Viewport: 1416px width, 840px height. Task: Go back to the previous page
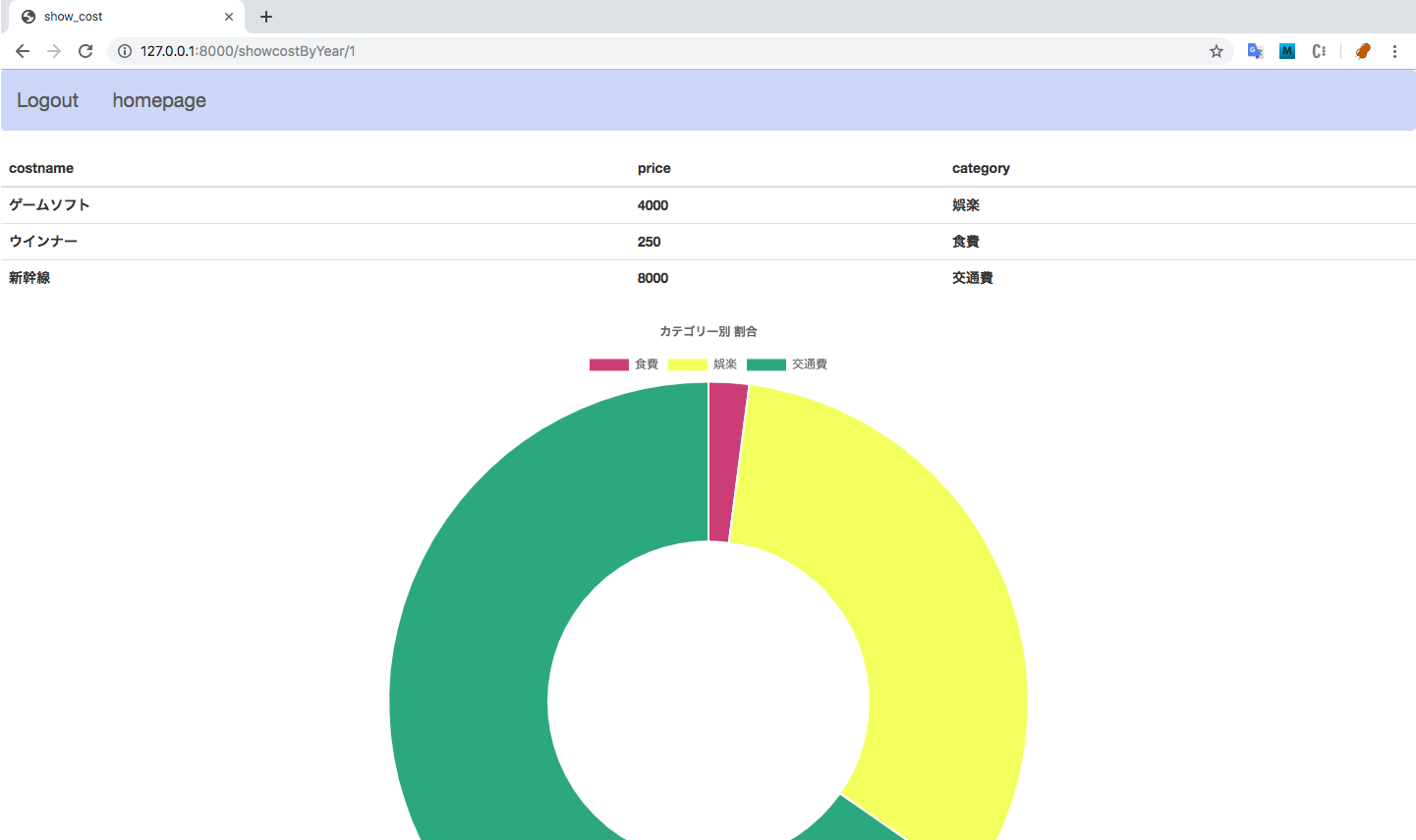tap(23, 51)
